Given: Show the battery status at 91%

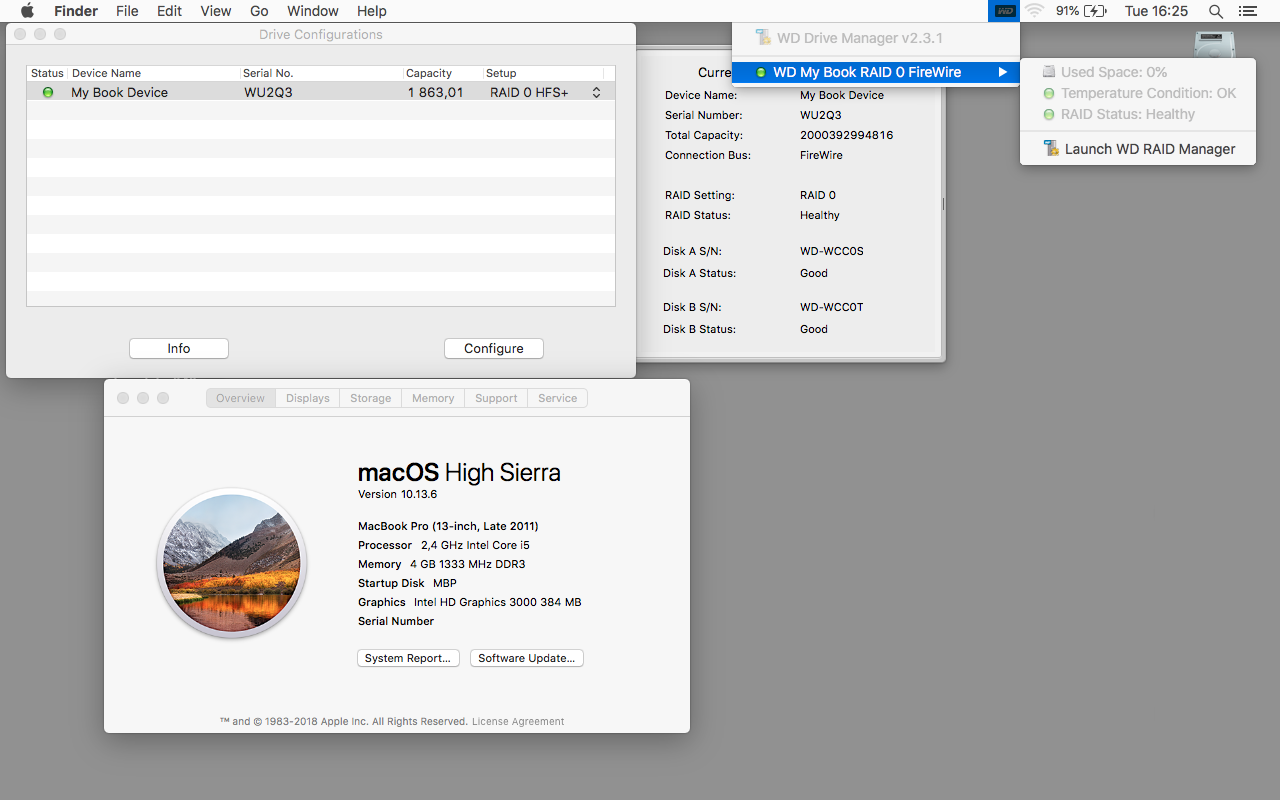Looking at the screenshot, I should [x=1081, y=11].
